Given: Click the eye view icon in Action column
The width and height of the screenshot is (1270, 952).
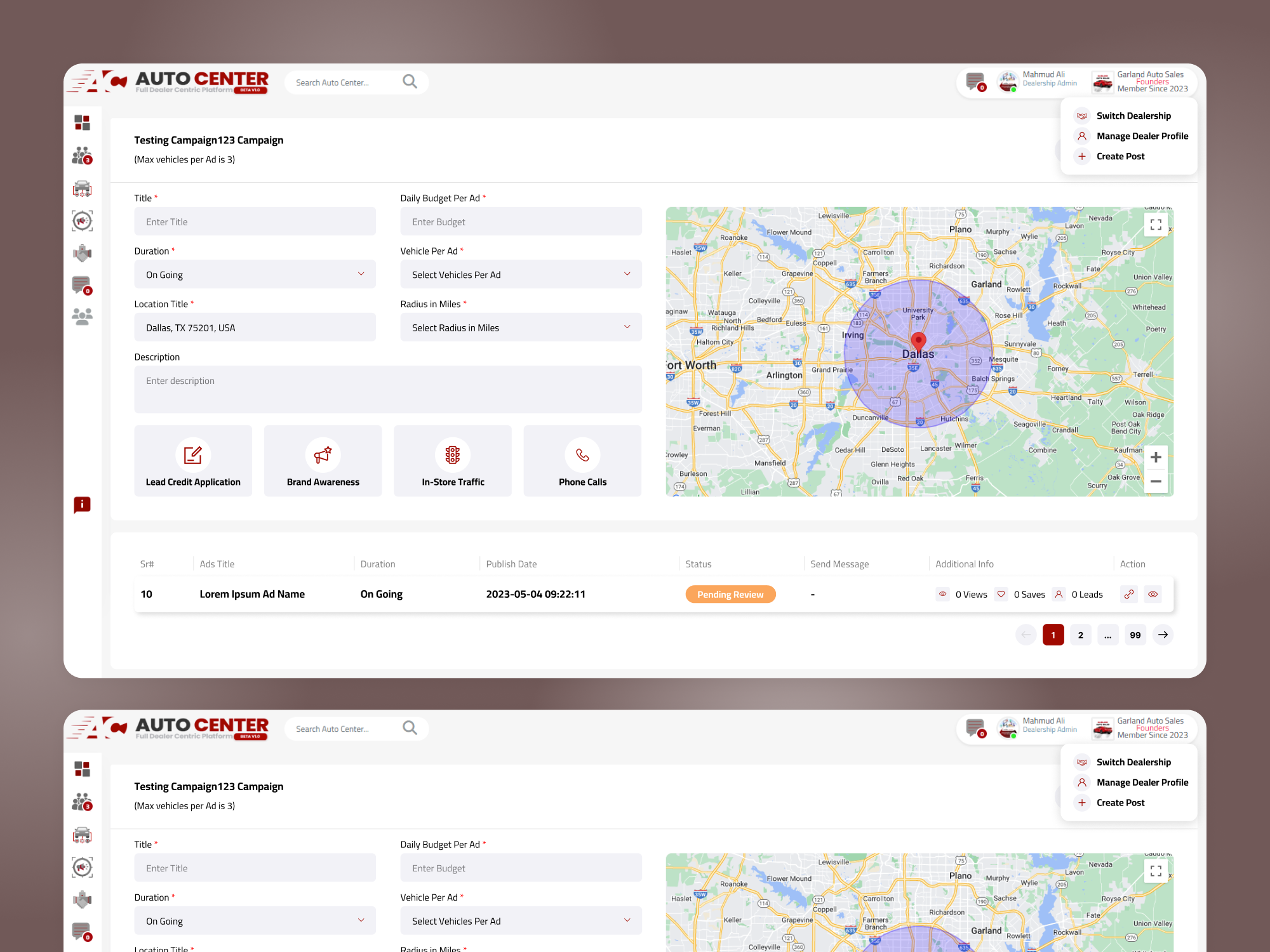Looking at the screenshot, I should pyautogui.click(x=1153, y=595).
